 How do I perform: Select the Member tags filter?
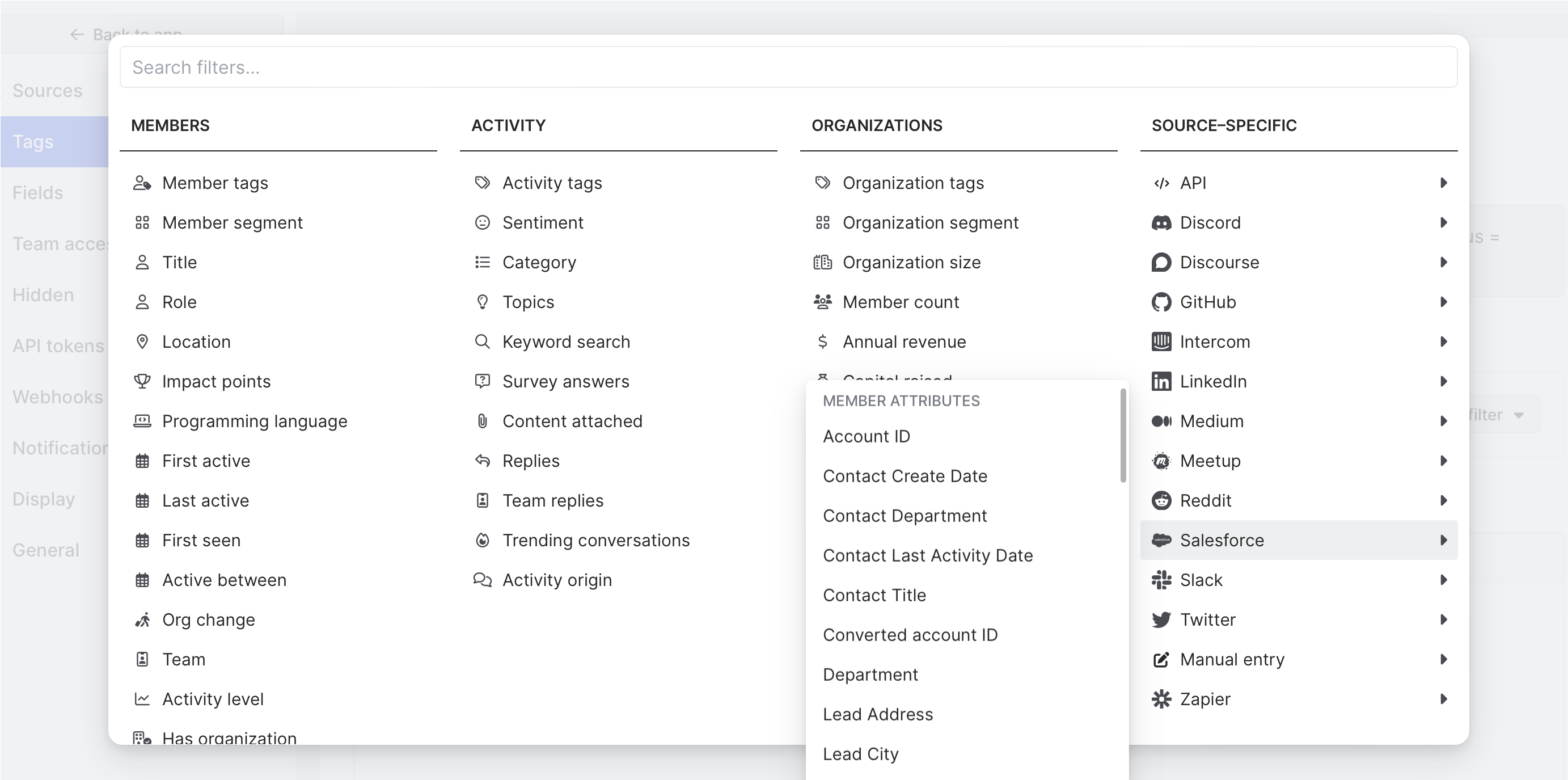(215, 183)
